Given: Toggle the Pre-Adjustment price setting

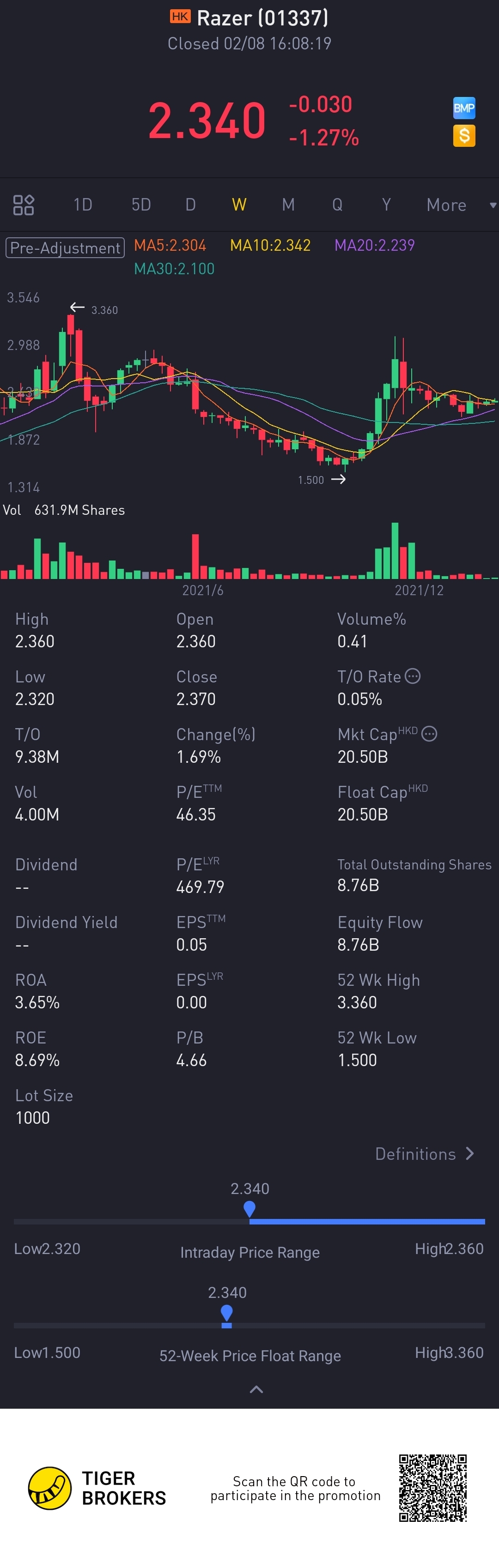Looking at the screenshot, I should tap(65, 248).
